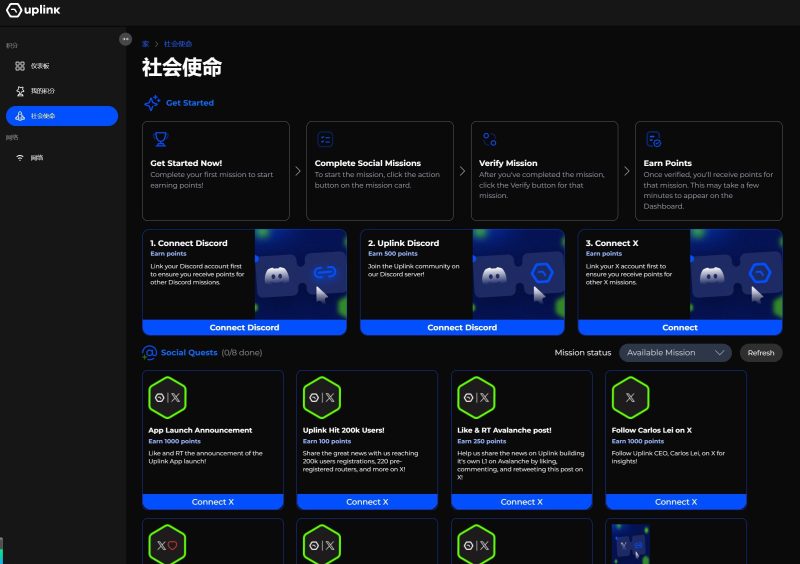
Task: Click image thumbnail on bottom-right quest card
Action: [x=631, y=544]
